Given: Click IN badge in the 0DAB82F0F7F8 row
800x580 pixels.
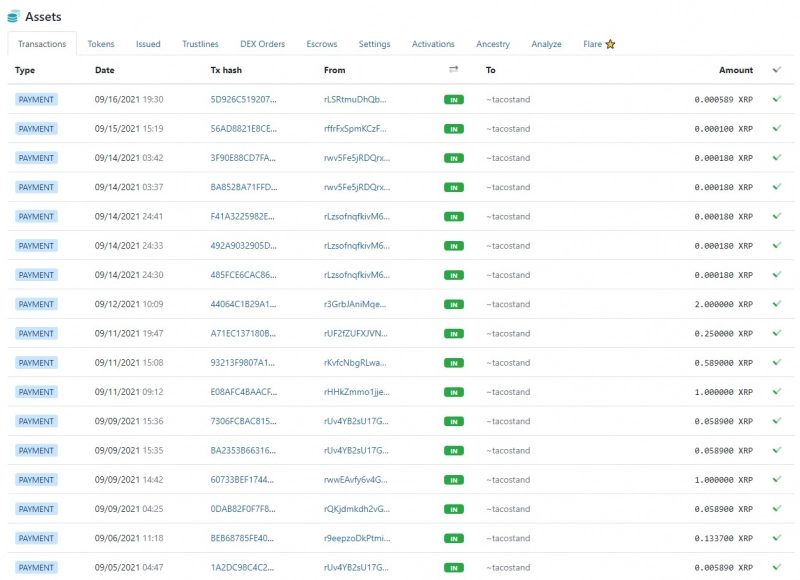Looking at the screenshot, I should coord(454,510).
